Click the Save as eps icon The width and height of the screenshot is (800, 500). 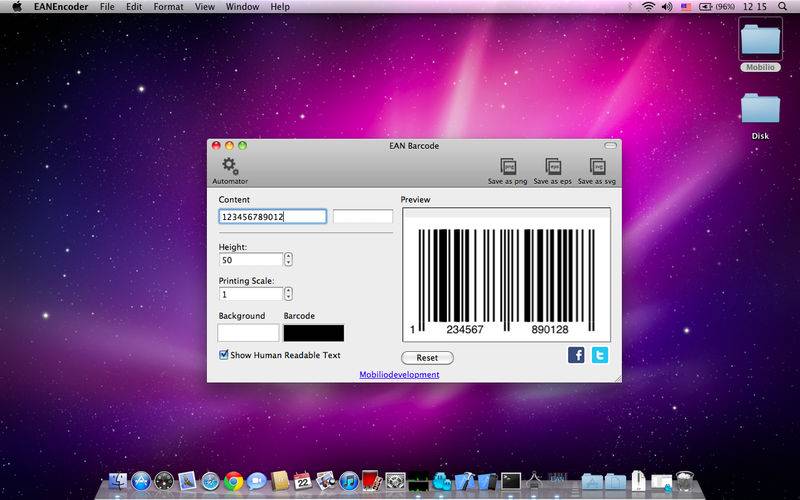pyautogui.click(x=552, y=167)
